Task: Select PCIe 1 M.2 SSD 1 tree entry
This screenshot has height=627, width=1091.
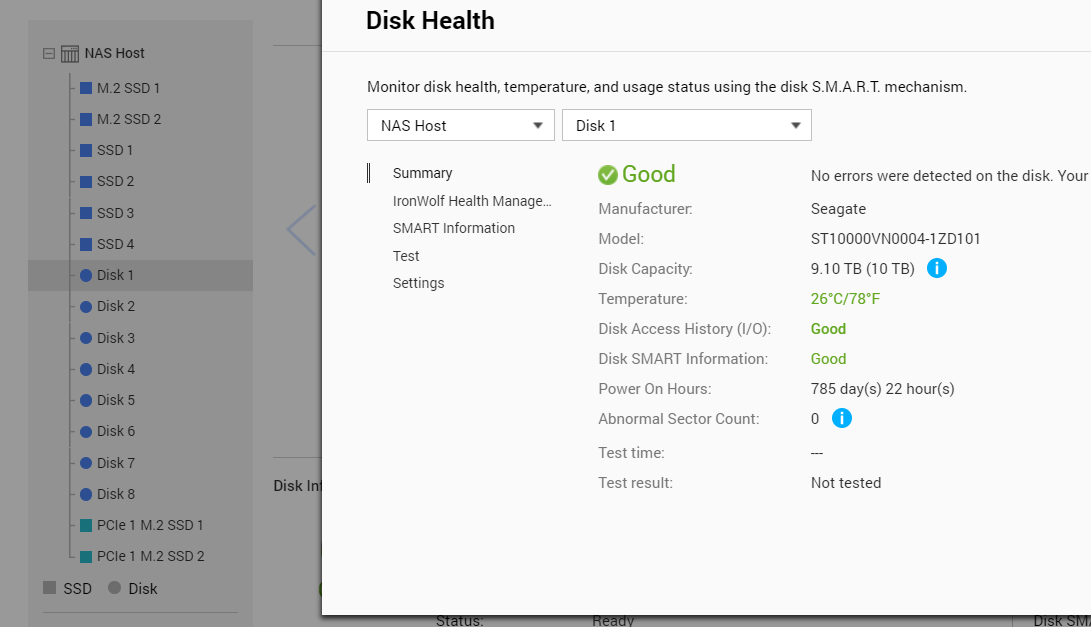Action: [150, 525]
